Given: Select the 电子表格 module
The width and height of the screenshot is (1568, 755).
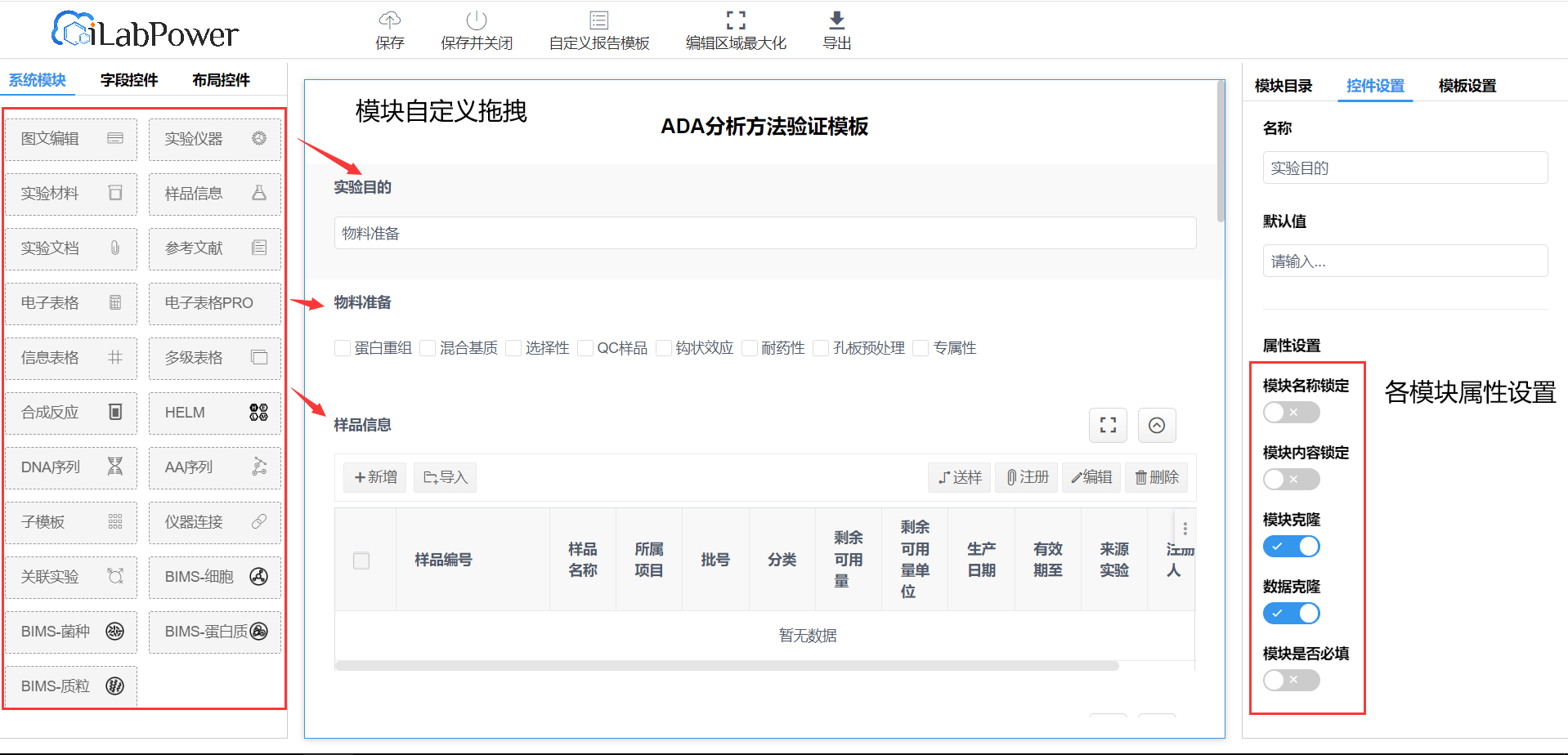Looking at the screenshot, I should 72,303.
